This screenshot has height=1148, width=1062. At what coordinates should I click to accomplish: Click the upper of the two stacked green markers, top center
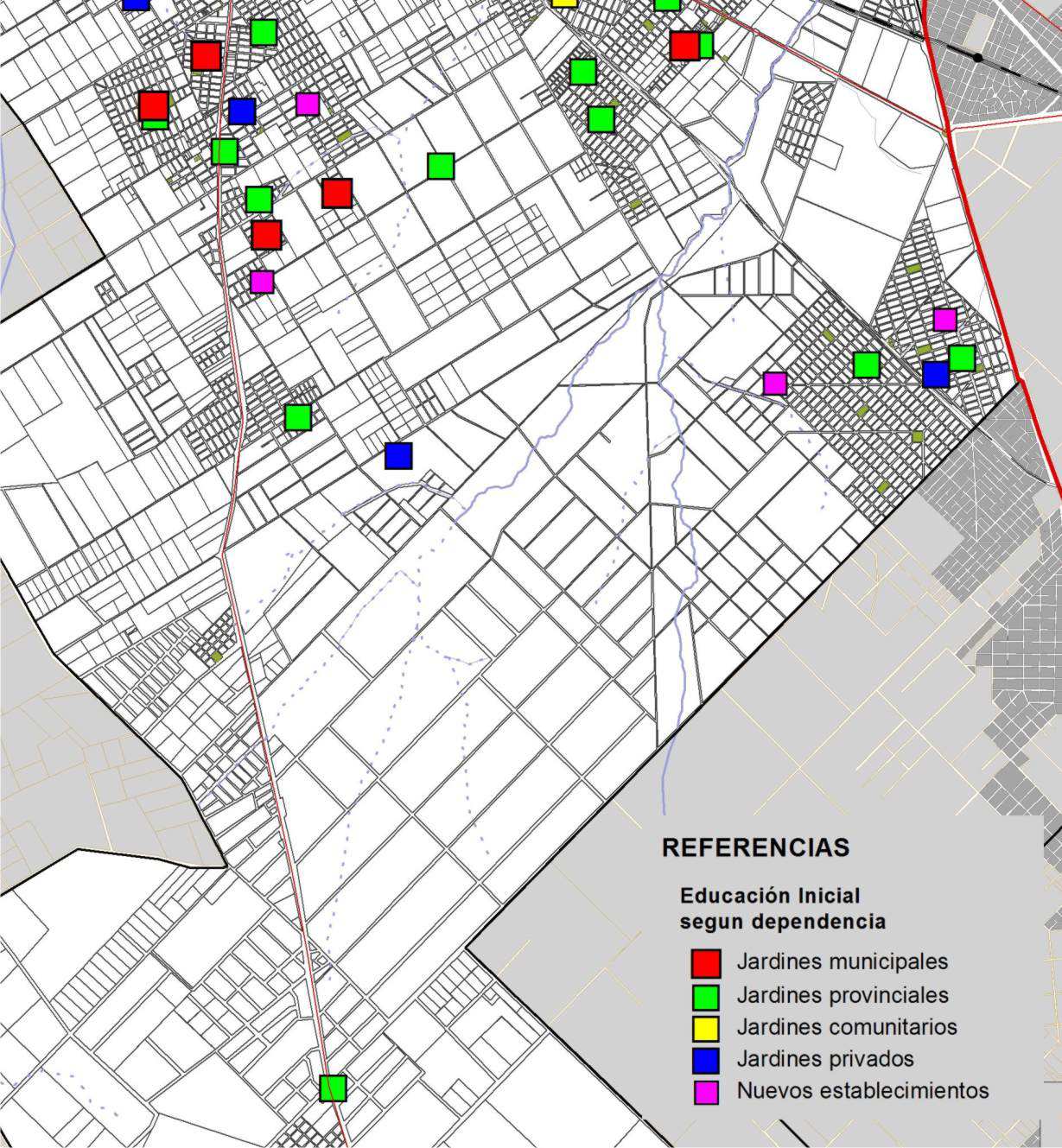tap(583, 72)
